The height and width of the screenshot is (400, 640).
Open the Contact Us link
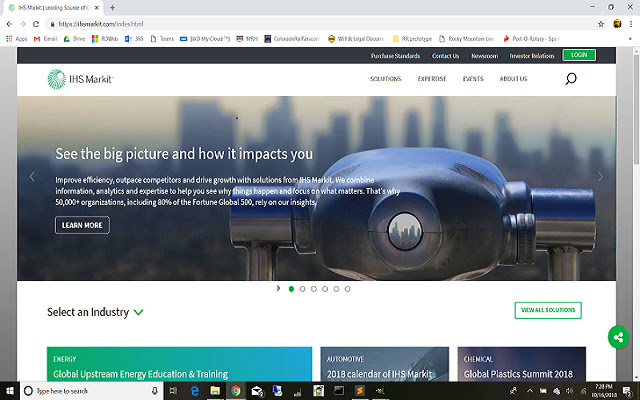click(445, 56)
